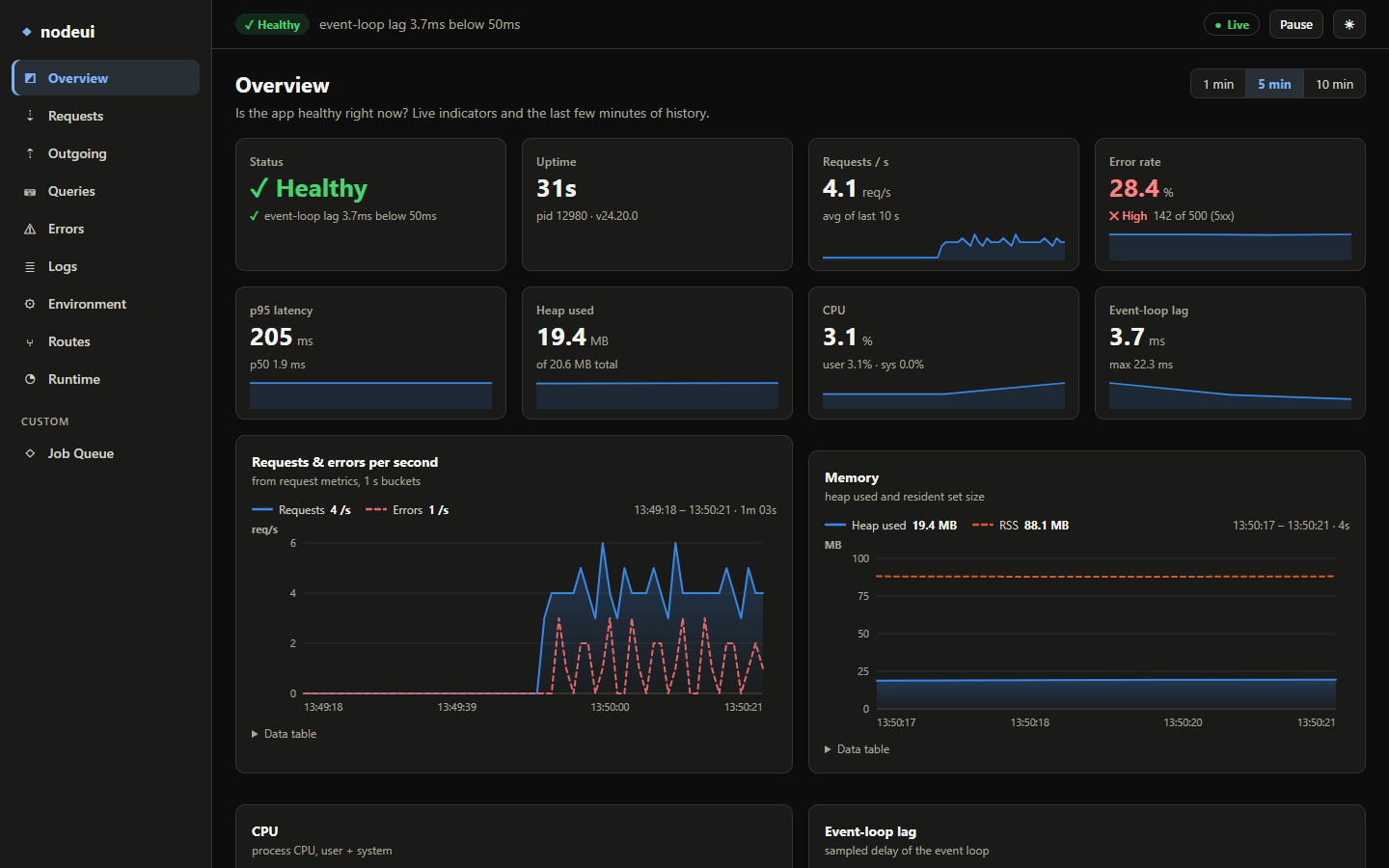Click the Runtime clock icon

[x=30, y=379]
